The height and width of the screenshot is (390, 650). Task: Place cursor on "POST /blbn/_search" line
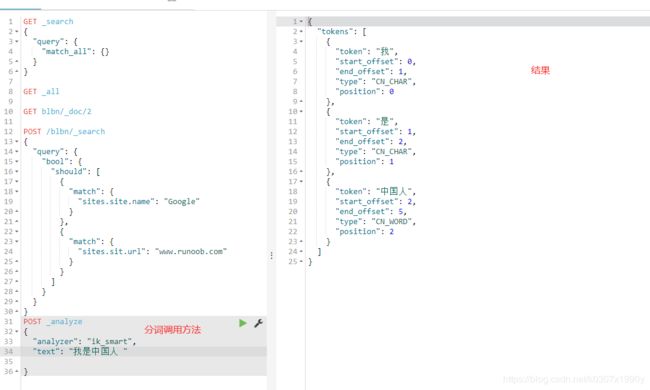click(64, 131)
